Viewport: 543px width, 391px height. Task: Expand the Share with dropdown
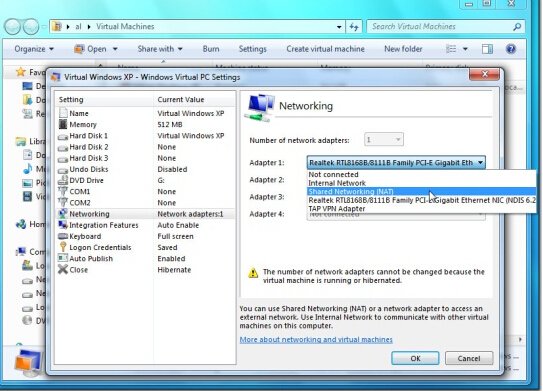[160, 49]
